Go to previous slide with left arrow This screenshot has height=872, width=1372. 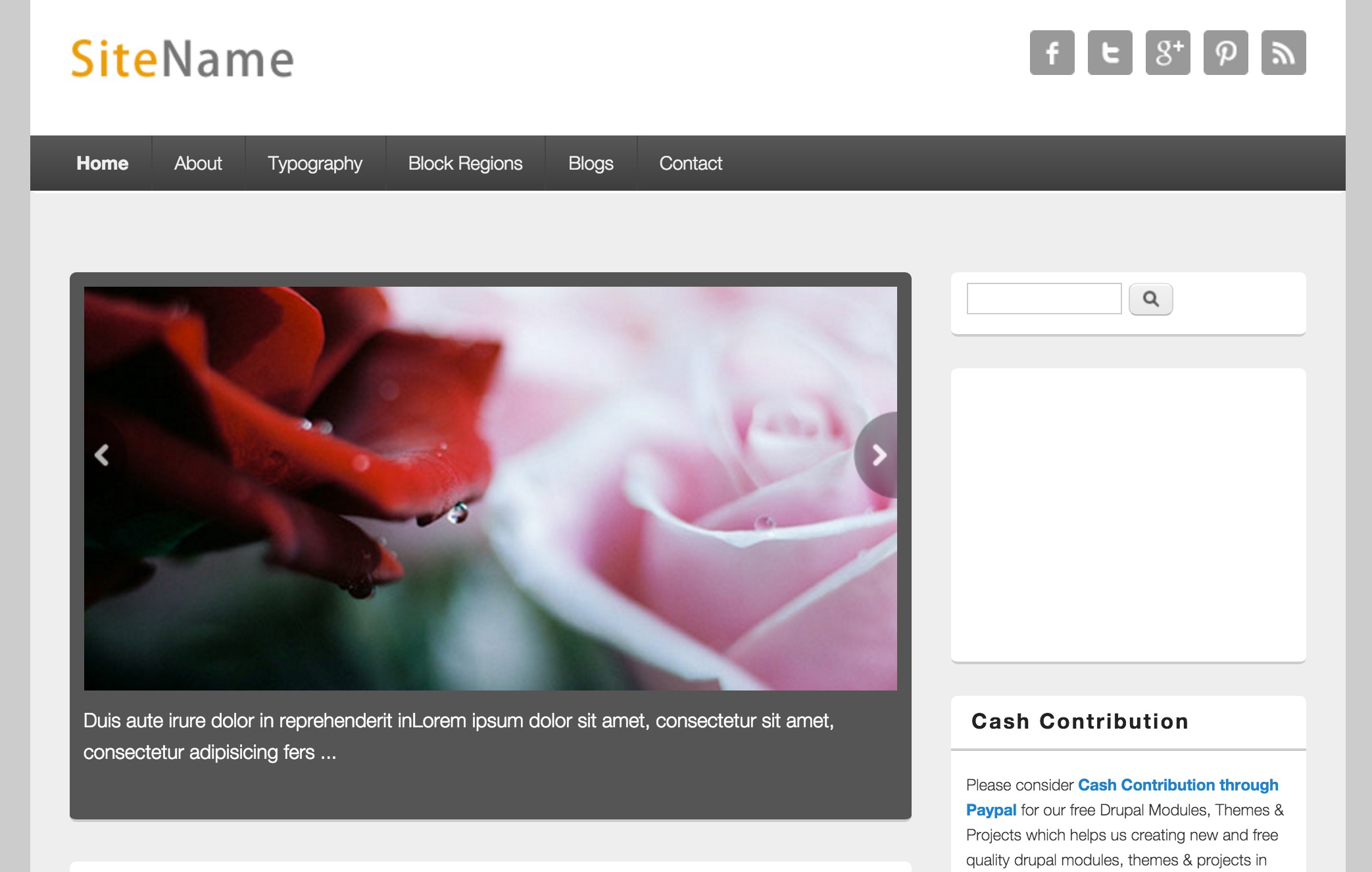[x=102, y=455]
